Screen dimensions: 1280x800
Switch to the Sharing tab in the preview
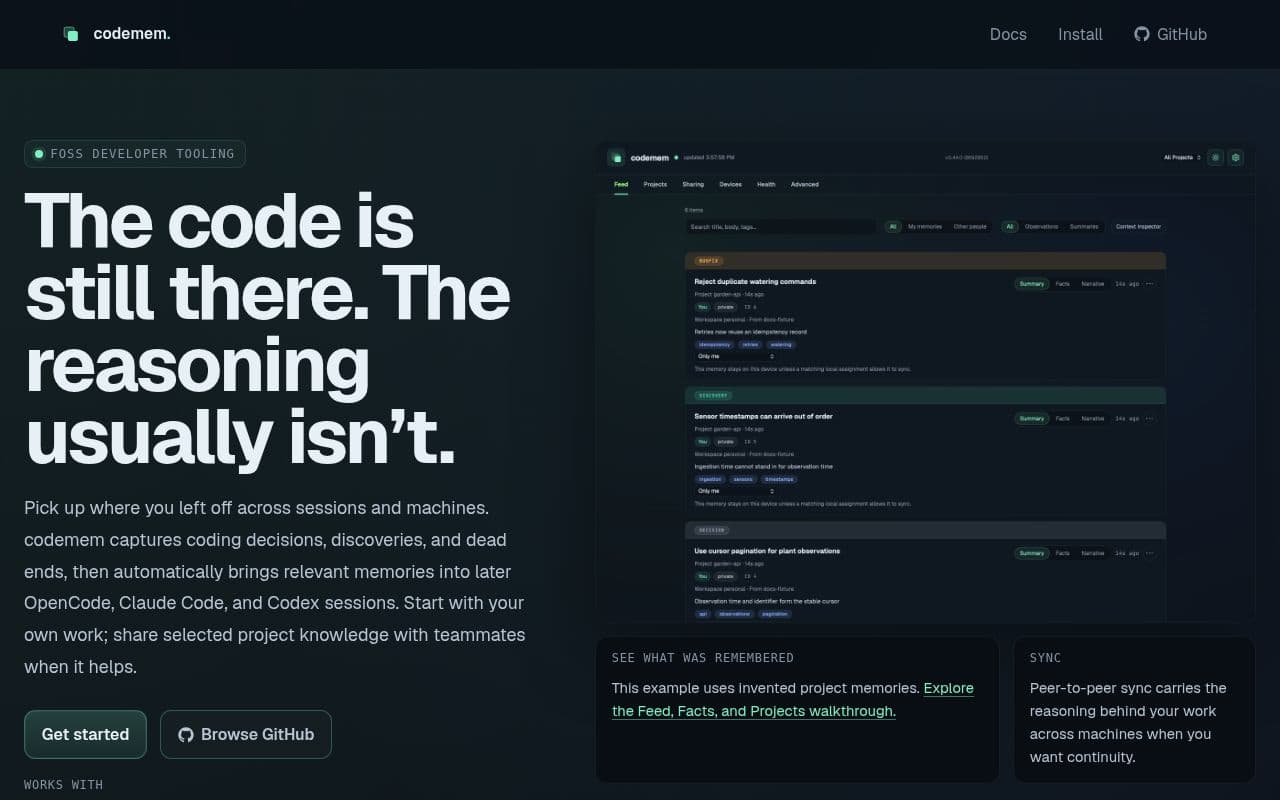click(x=693, y=184)
